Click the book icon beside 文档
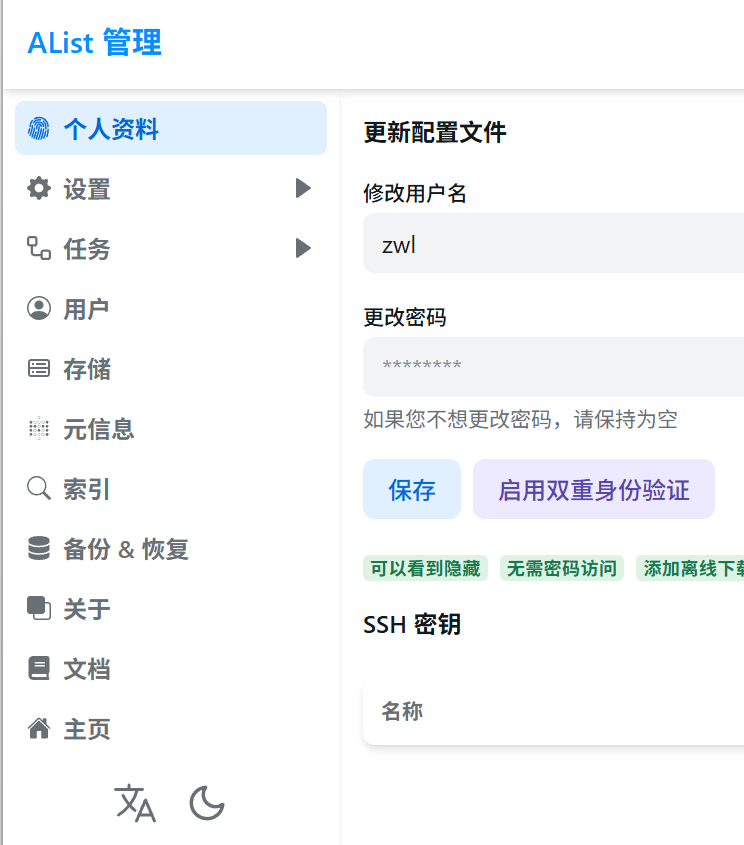The height and width of the screenshot is (845, 744). 39,668
